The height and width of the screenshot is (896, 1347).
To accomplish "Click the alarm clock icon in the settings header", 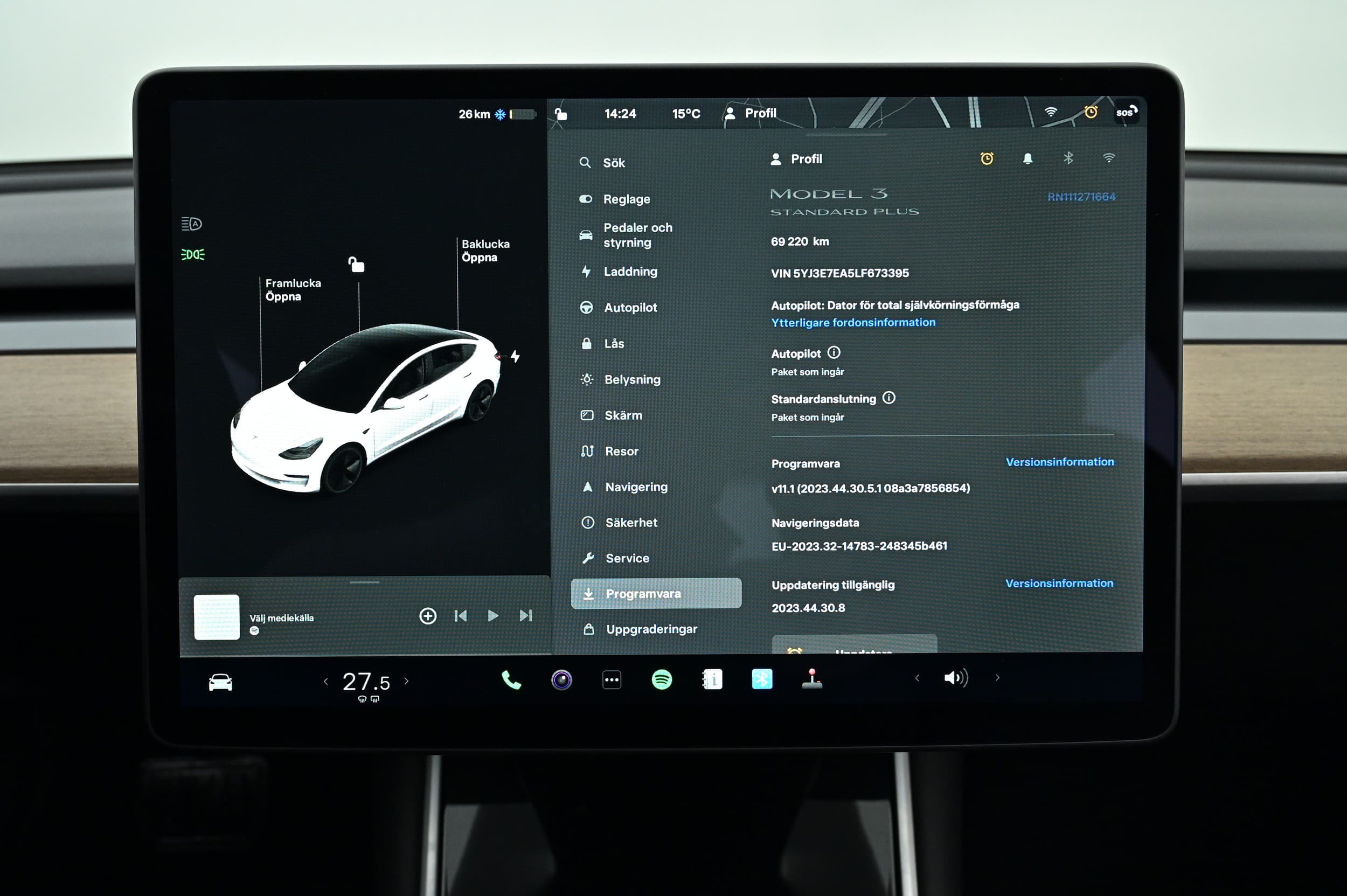I will click(987, 158).
